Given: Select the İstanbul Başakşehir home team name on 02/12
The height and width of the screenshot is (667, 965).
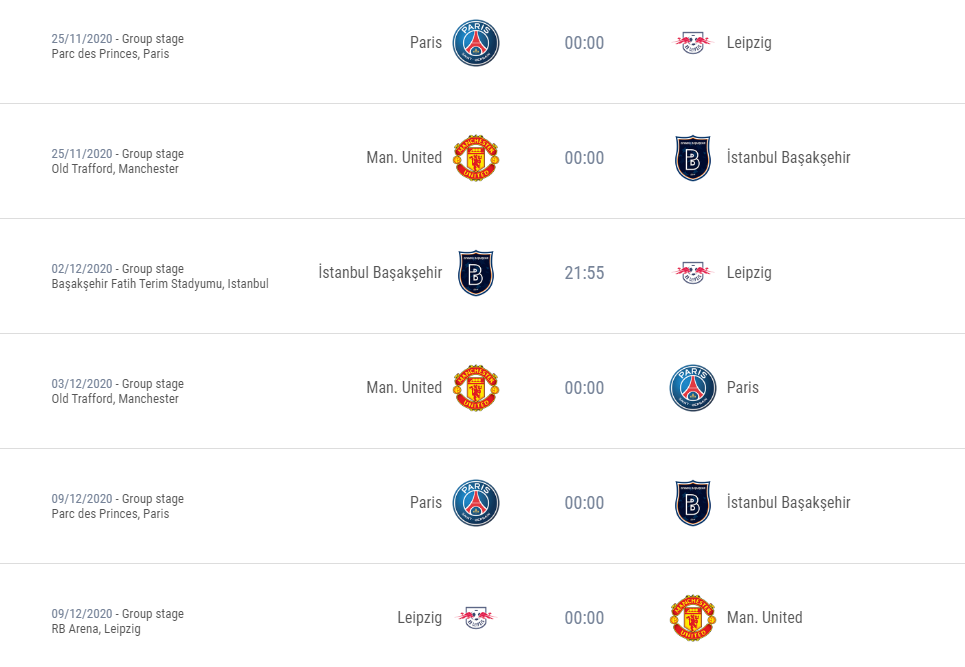Looking at the screenshot, I should click(x=380, y=272).
